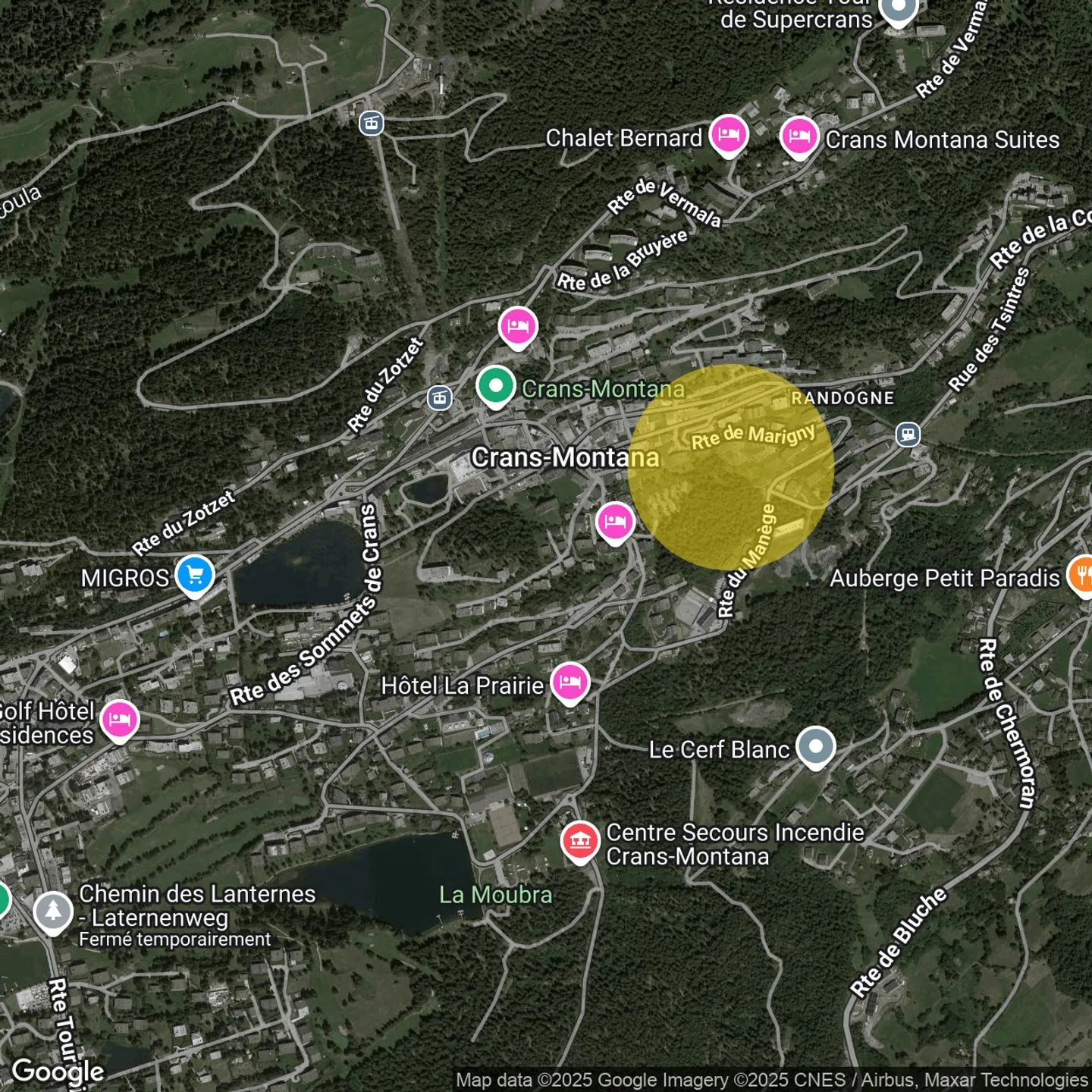Click the Centre Secours Incendie red marker
Viewport: 1092px width, 1092px height.
(x=580, y=842)
